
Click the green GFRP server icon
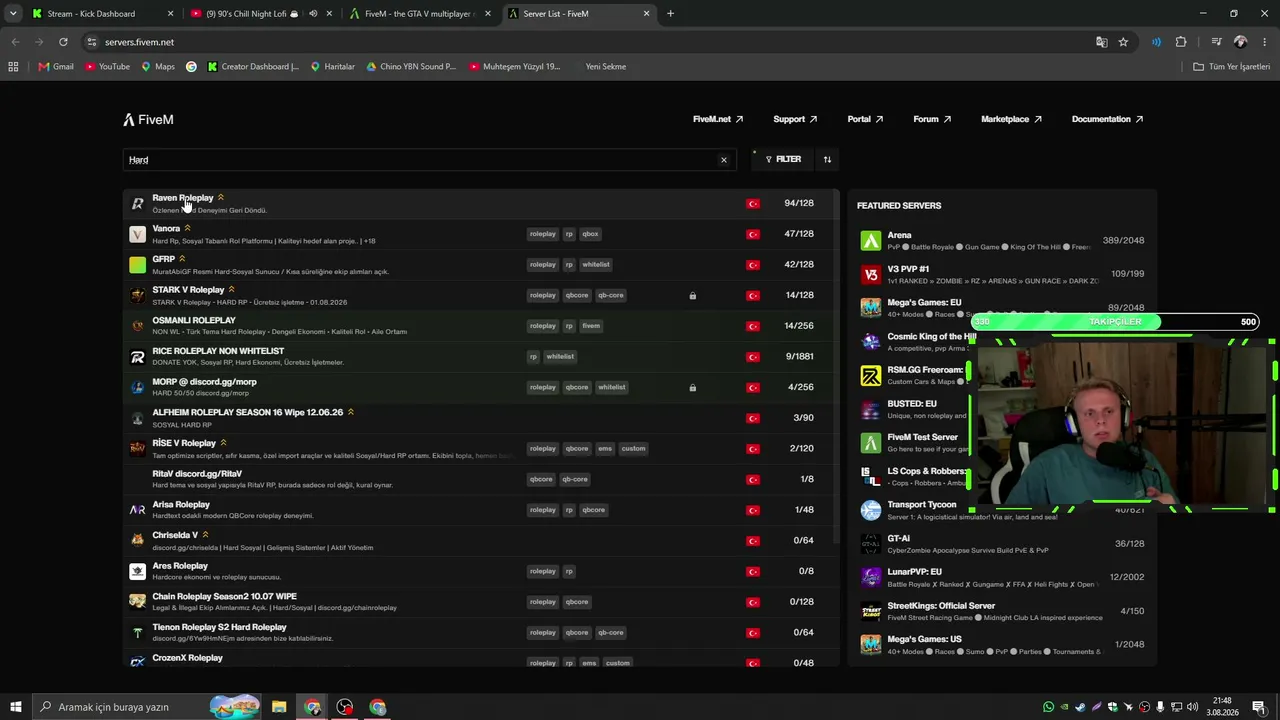click(x=138, y=265)
